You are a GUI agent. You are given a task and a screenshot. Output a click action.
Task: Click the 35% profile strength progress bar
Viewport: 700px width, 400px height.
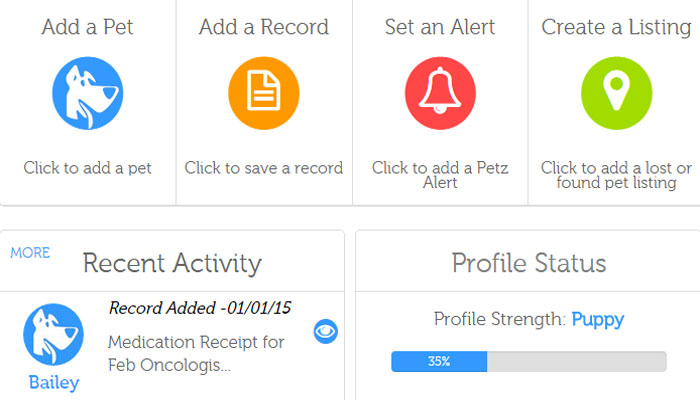[528, 361]
